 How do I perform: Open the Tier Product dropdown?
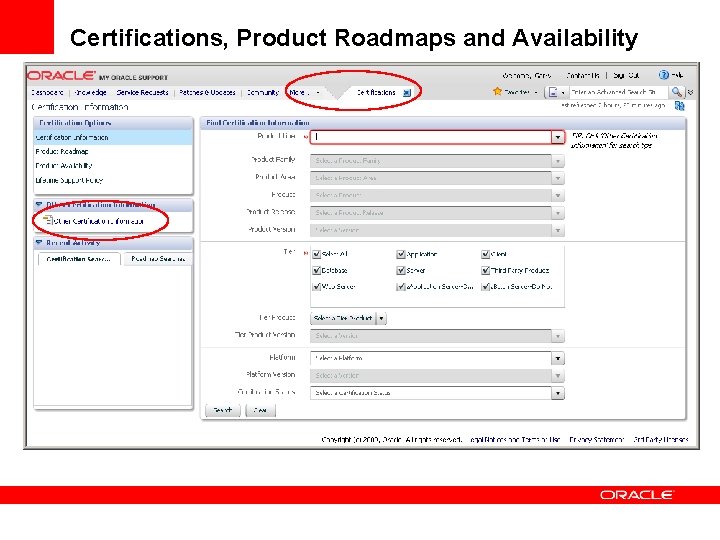(349, 318)
